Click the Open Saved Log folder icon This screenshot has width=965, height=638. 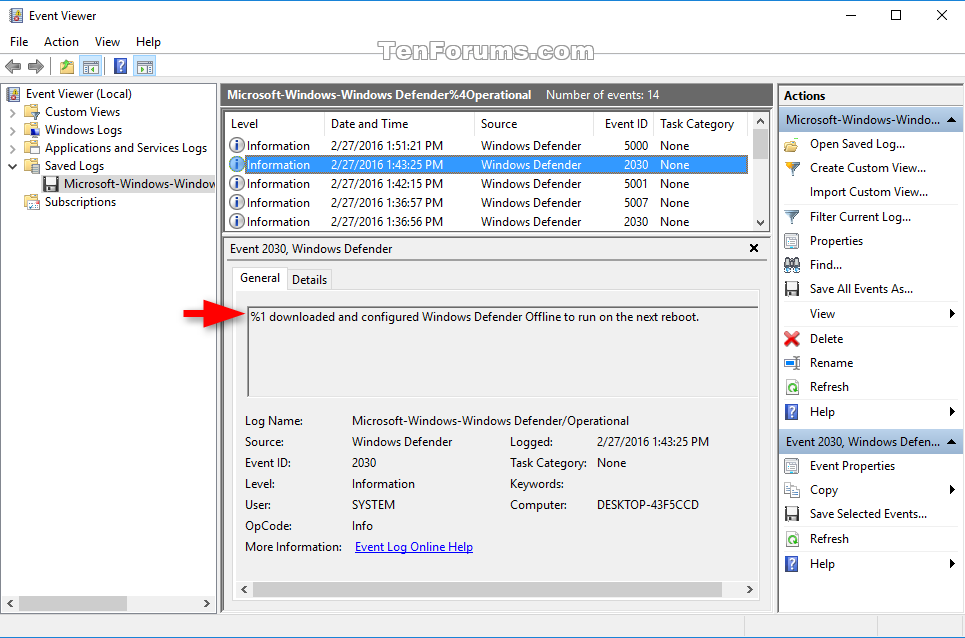pos(792,145)
